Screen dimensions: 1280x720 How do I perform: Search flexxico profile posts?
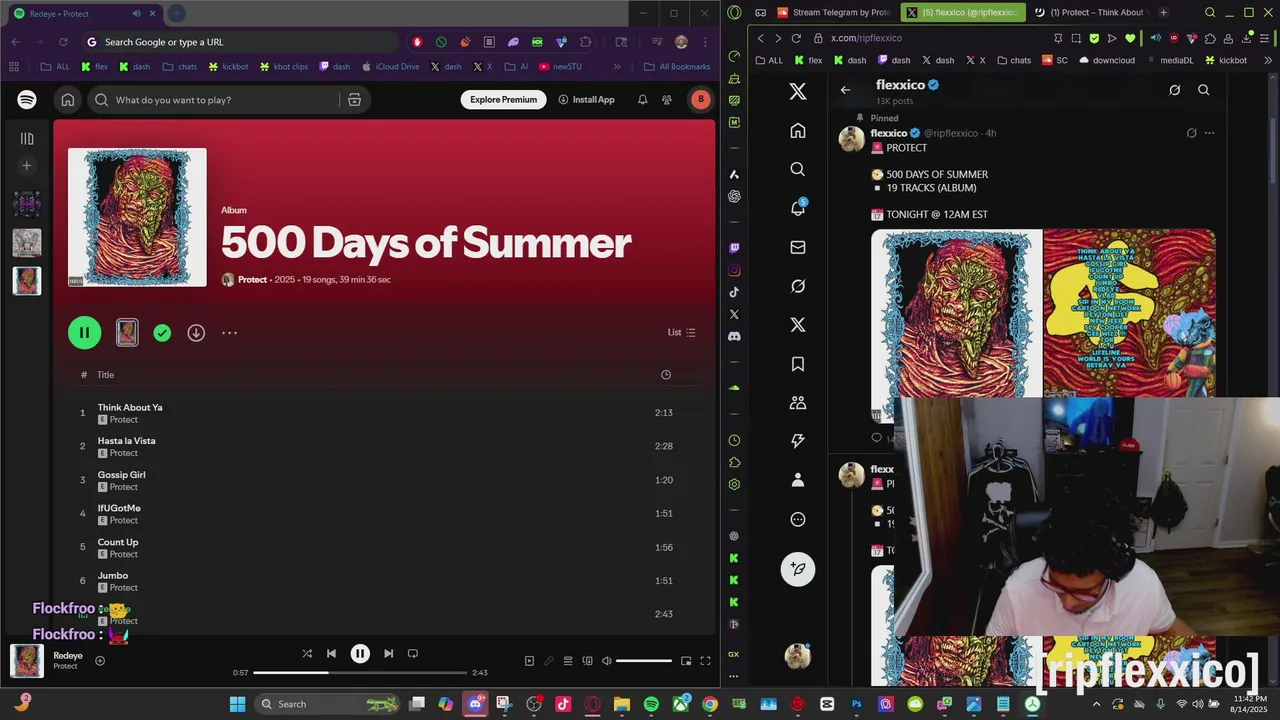pyautogui.click(x=1204, y=90)
